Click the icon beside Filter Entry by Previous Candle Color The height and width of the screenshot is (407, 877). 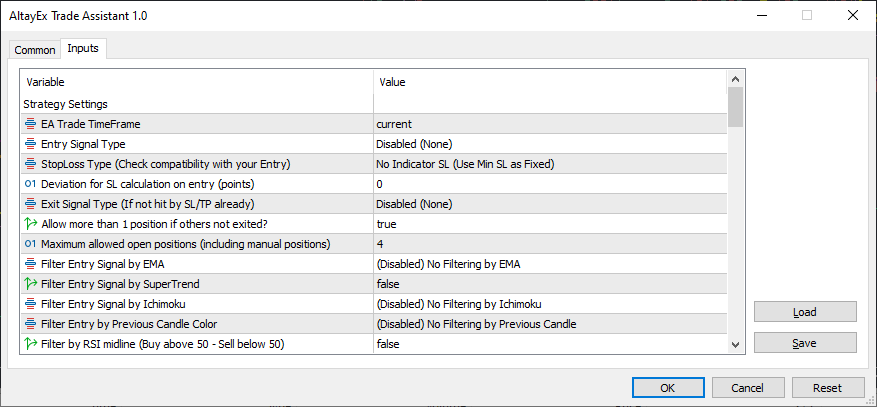[x=31, y=324]
